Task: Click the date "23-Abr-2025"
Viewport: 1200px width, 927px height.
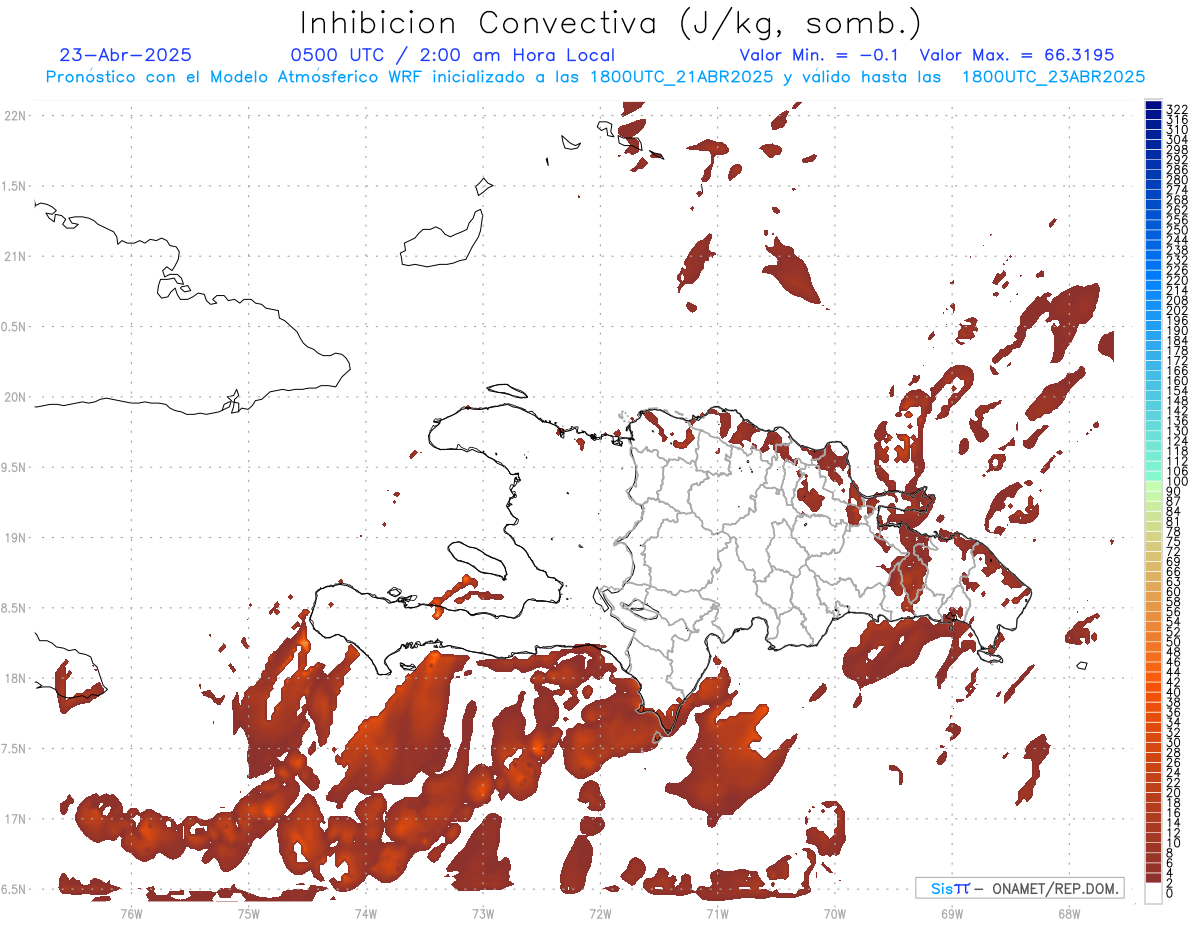Action: 126,55
